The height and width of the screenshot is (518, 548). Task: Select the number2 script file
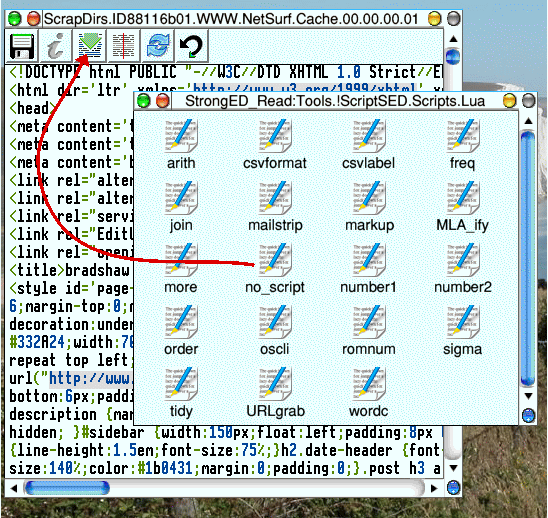tap(463, 269)
